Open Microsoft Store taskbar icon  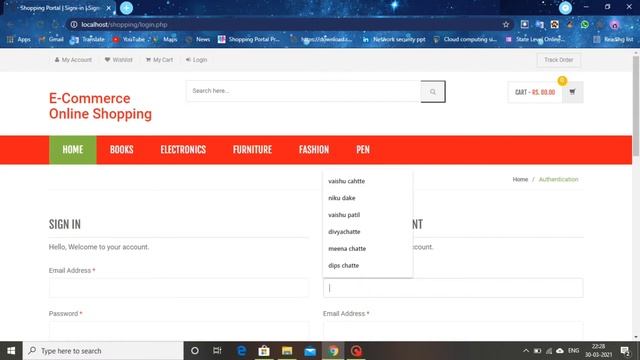[264, 351]
